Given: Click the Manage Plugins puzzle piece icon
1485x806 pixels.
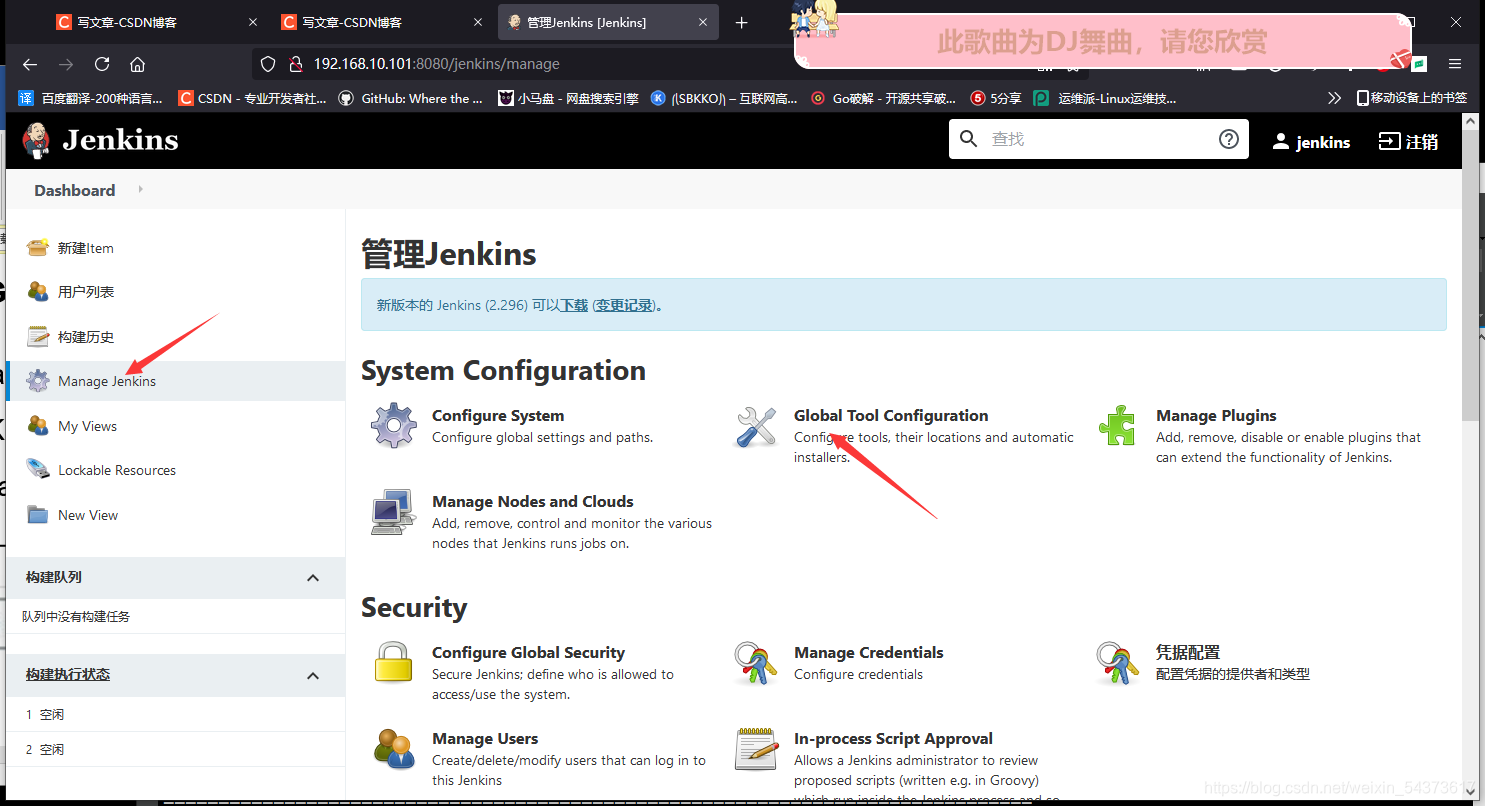Looking at the screenshot, I should [1118, 426].
